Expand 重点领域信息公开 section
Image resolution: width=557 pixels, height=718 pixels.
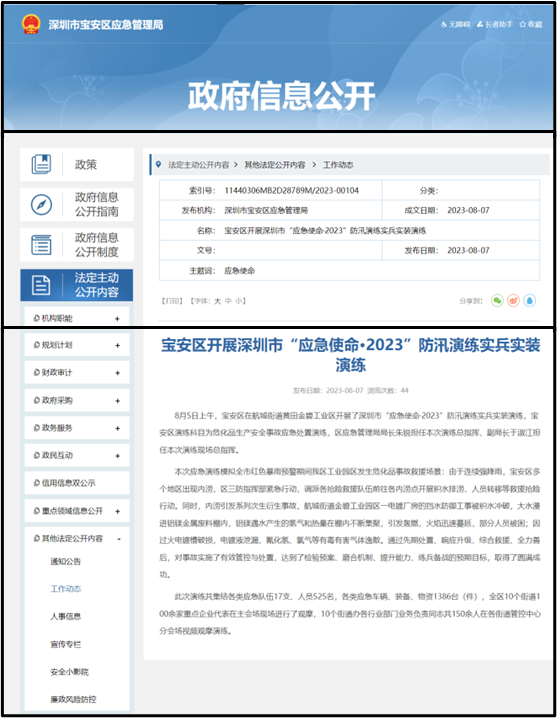click(x=117, y=511)
